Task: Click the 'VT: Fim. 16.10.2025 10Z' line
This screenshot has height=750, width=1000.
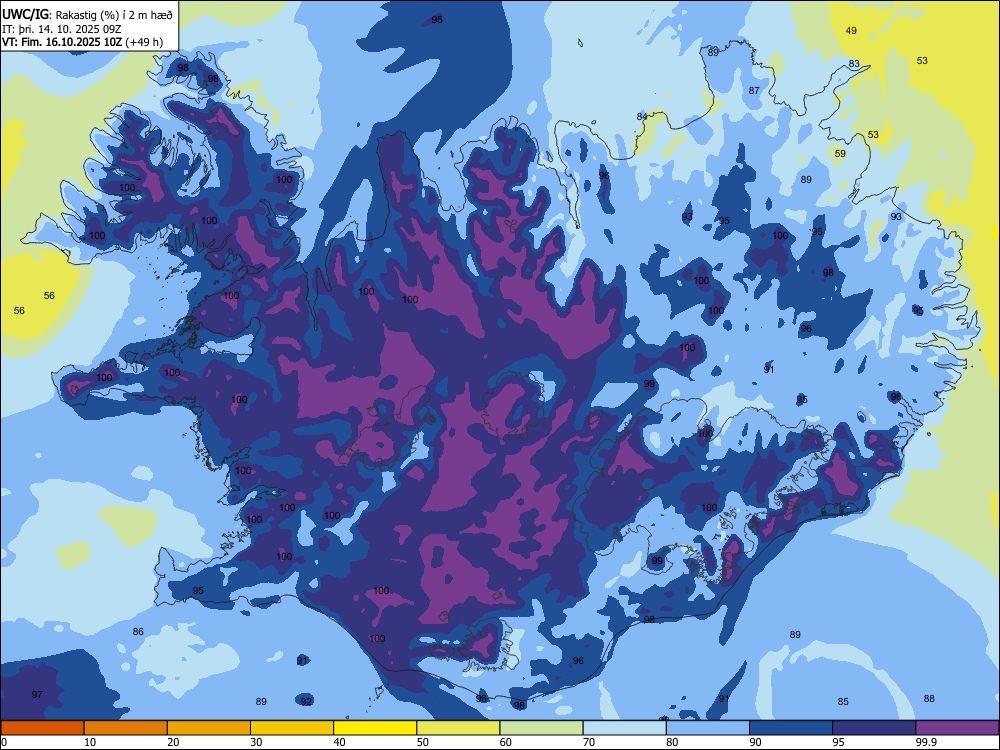Action: pos(62,43)
